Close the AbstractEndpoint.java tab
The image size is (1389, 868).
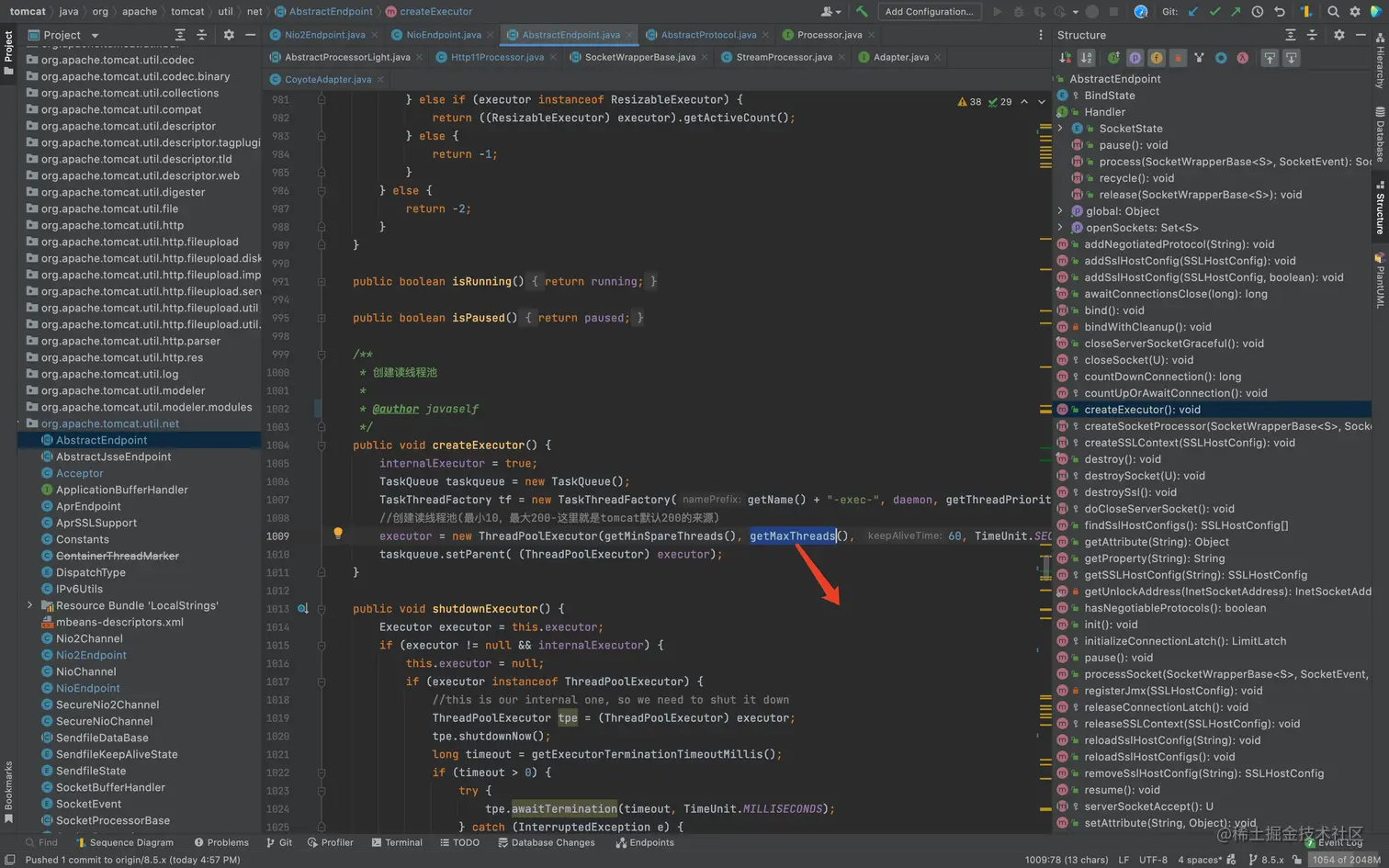point(629,35)
